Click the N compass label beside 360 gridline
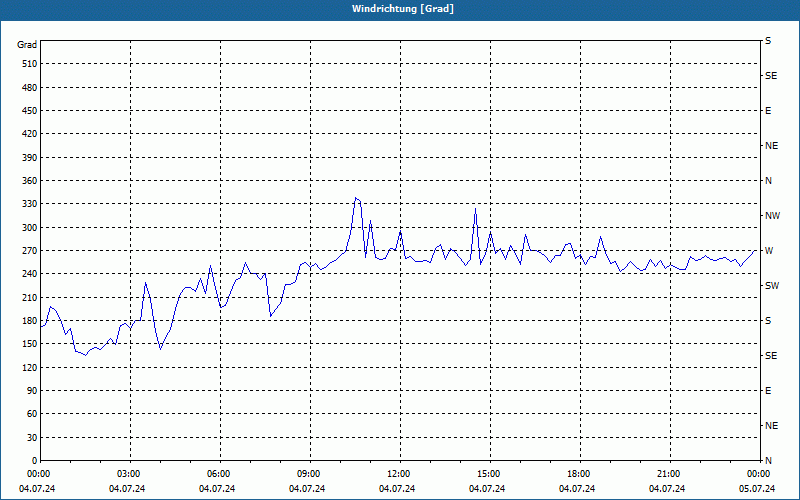This screenshot has width=800, height=500. [x=768, y=181]
